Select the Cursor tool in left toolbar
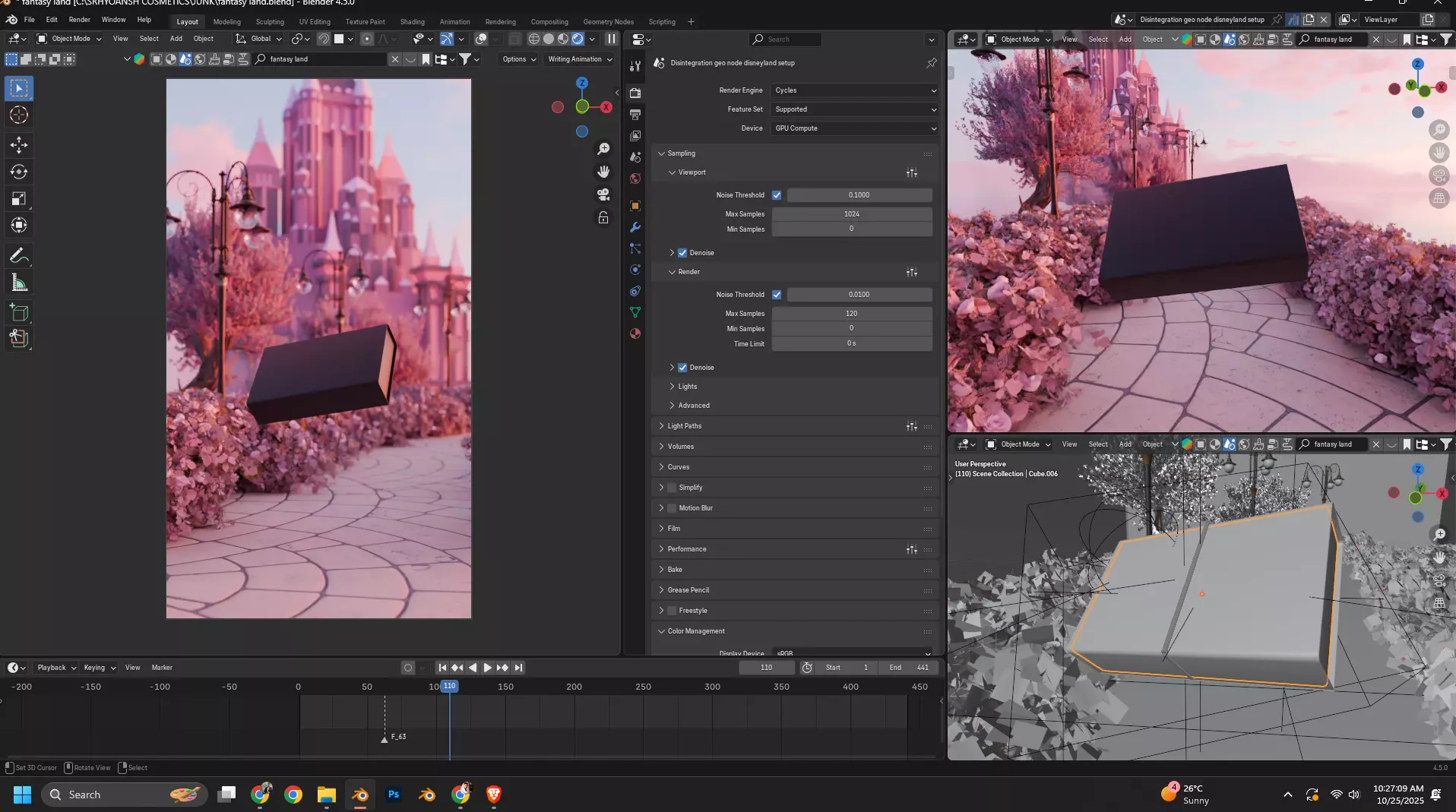This screenshot has height=812, width=1456. click(x=19, y=115)
